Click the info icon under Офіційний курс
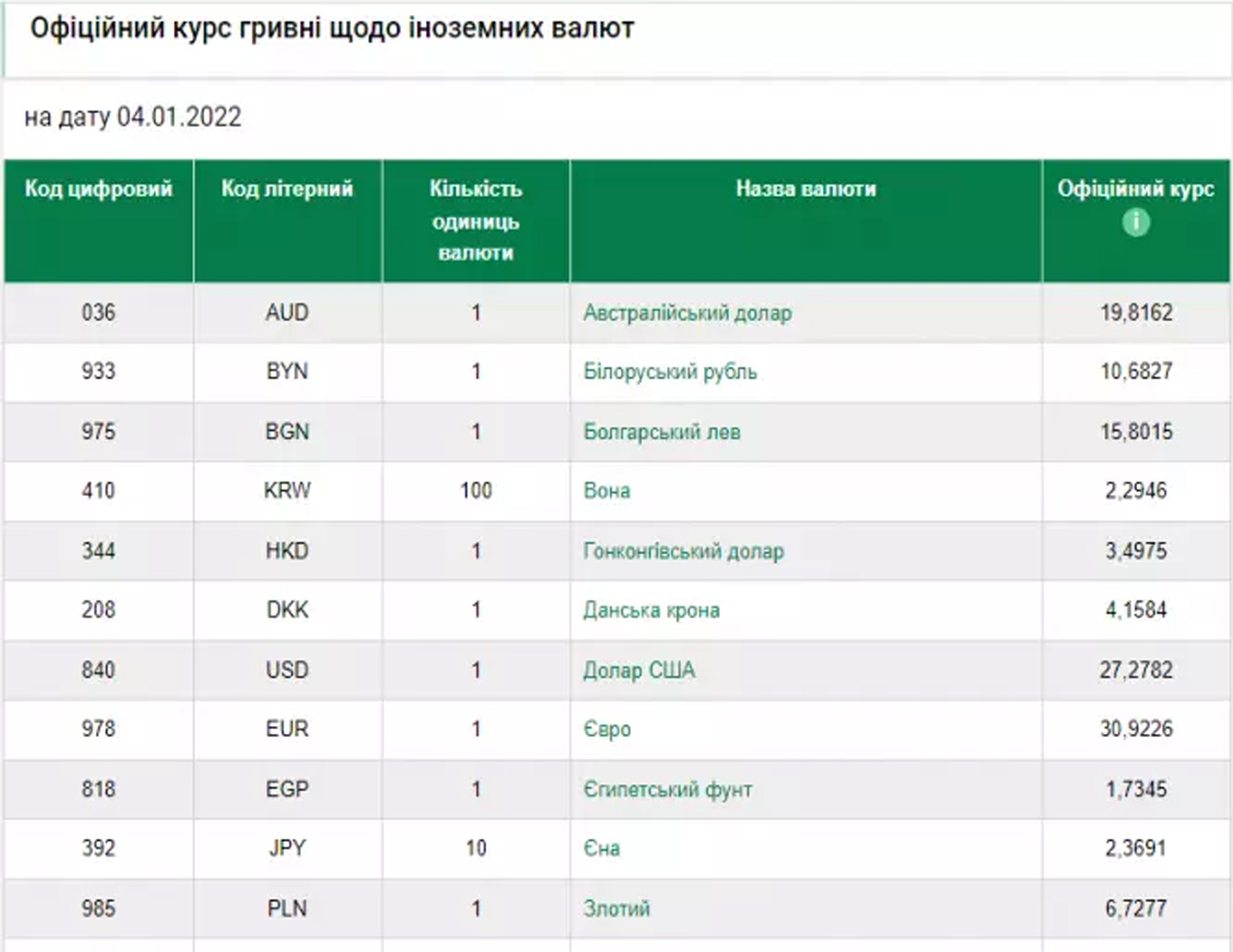 [1136, 222]
